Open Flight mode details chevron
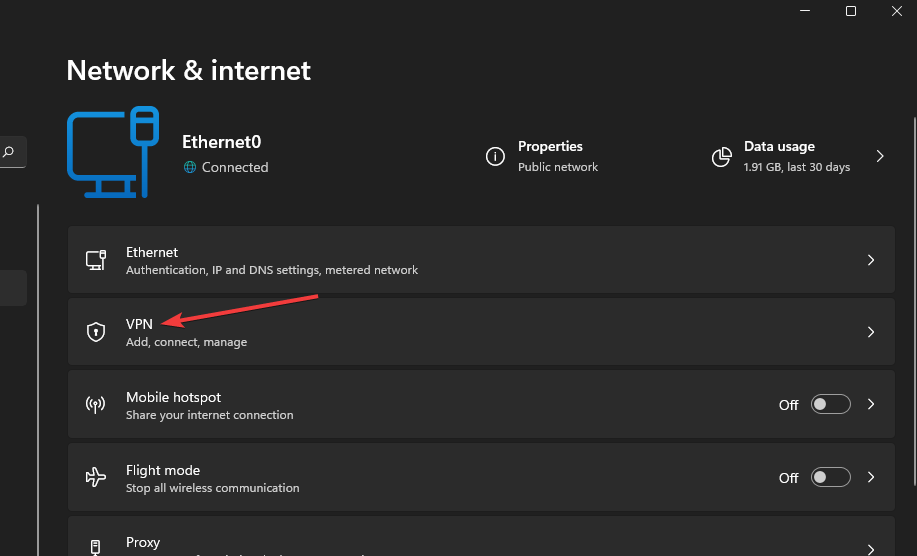Image resolution: width=917 pixels, height=556 pixels. pyautogui.click(x=871, y=477)
